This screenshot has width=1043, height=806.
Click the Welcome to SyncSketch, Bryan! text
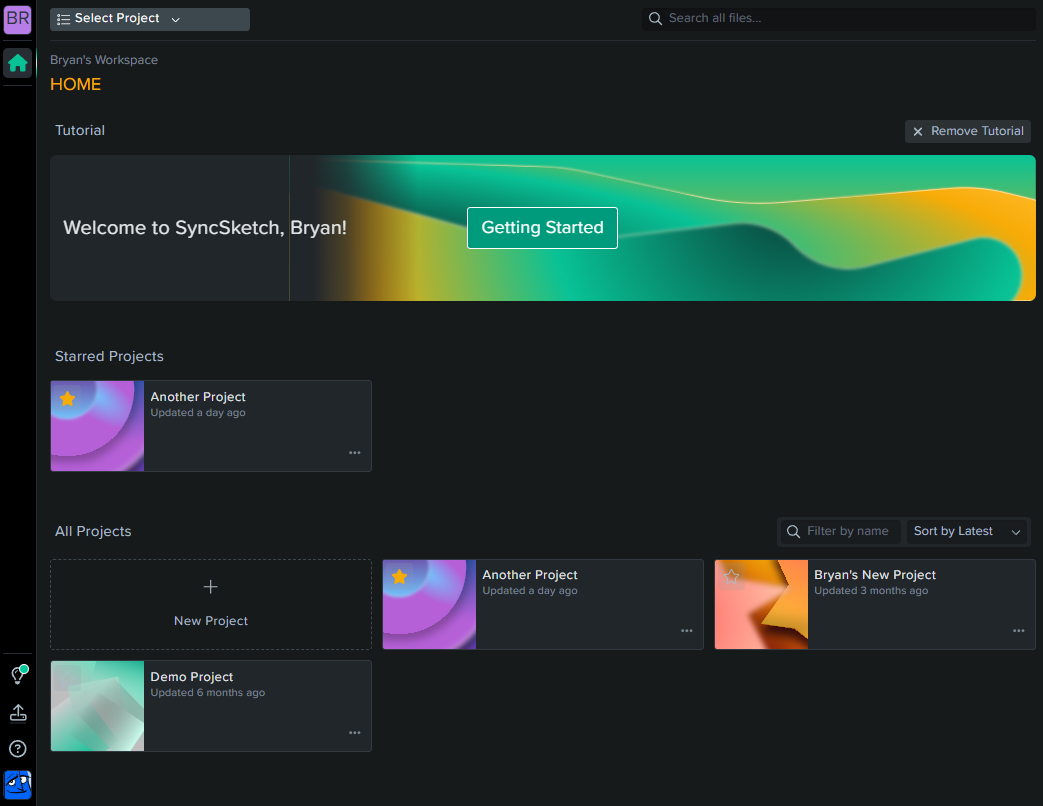(x=205, y=228)
